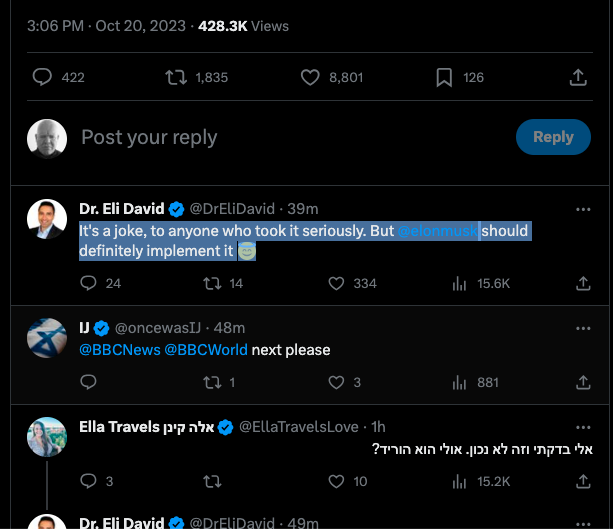Viewport: 613px width, 529px height.
Task: Open the @elonmusk mention link
Action: click(x=438, y=231)
